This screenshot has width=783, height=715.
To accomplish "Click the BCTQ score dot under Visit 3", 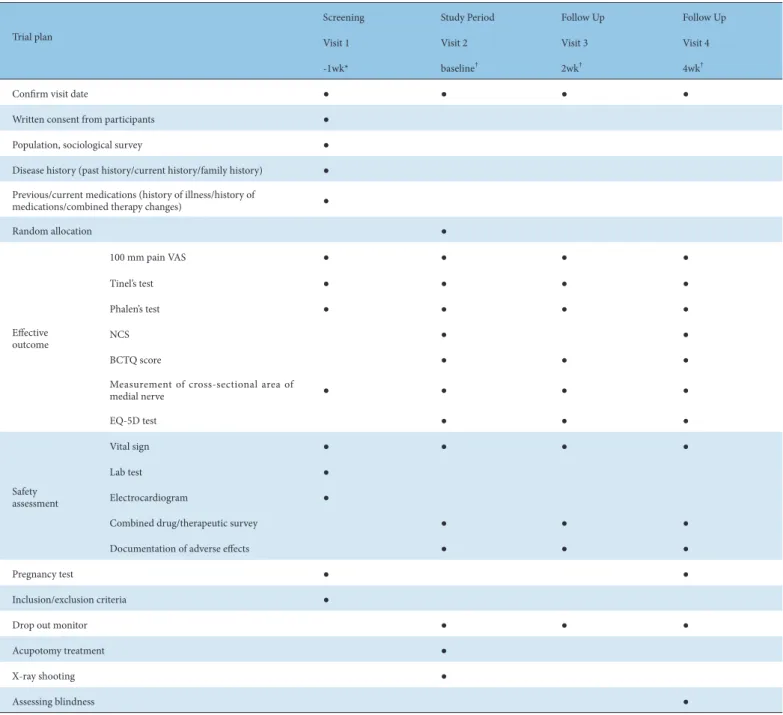I will point(564,360).
